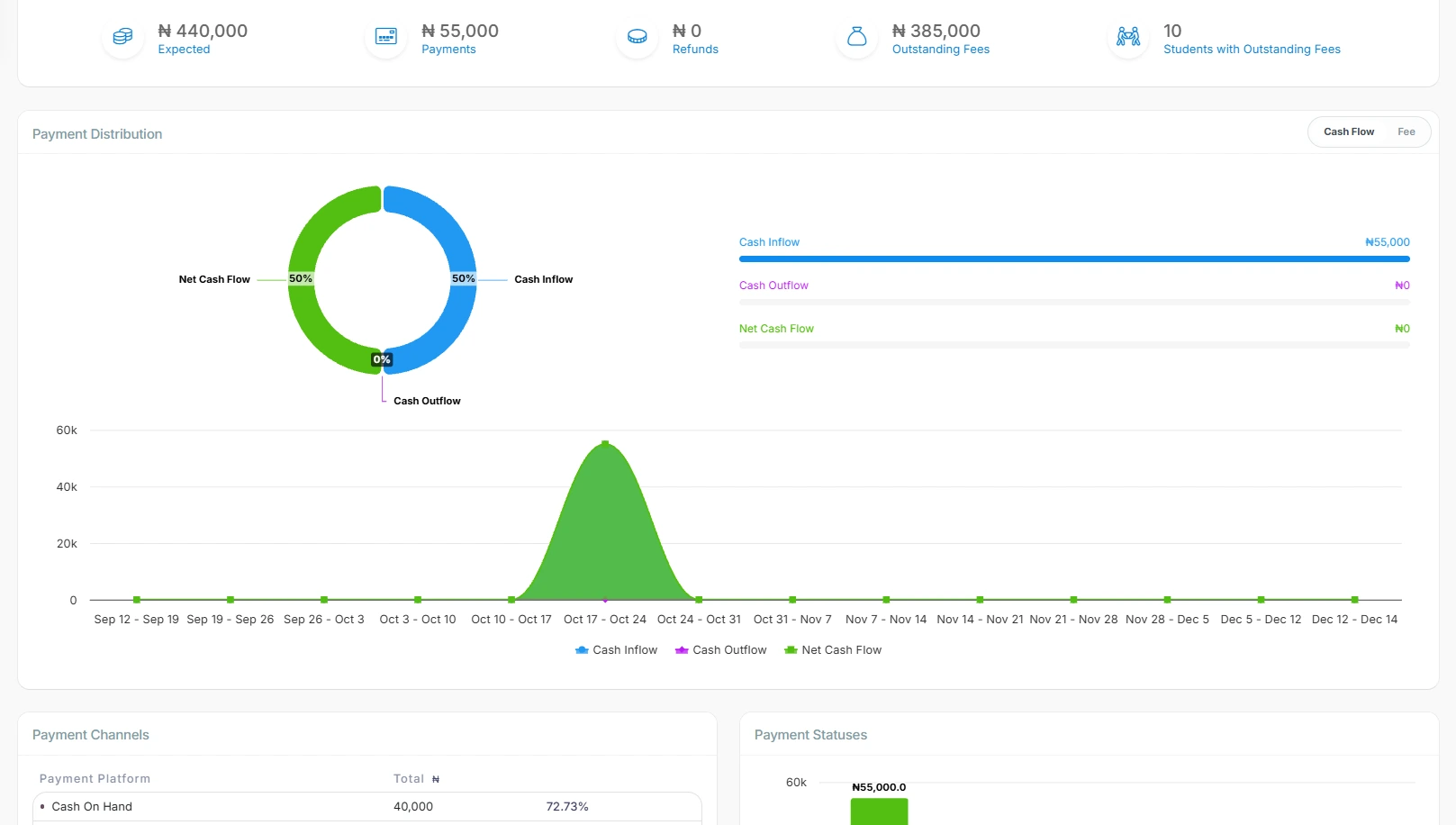Screen dimensions: 1456x825
Task: Click the Cash Outflow donut label
Action: pyautogui.click(x=427, y=401)
